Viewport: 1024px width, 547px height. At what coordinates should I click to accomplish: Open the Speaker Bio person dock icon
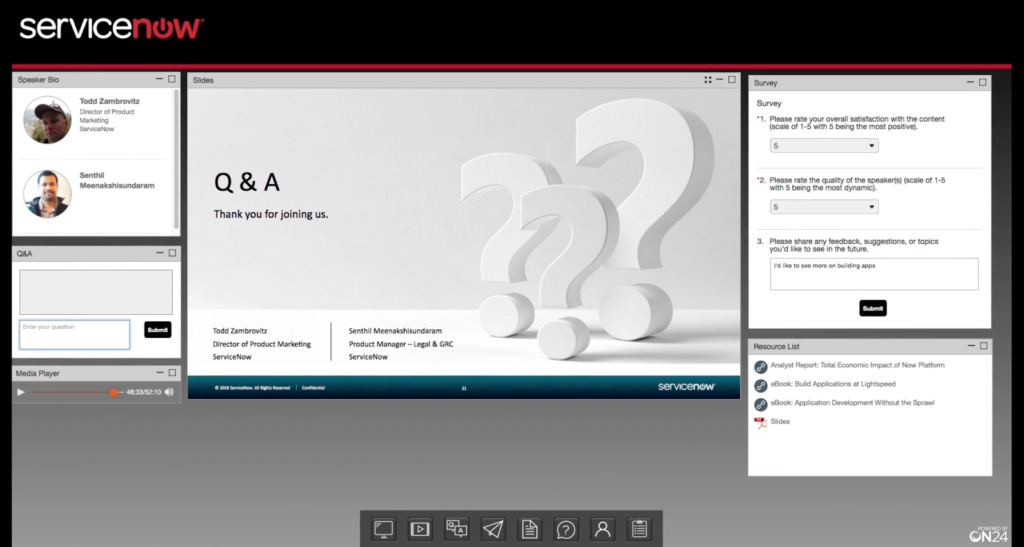coord(603,529)
